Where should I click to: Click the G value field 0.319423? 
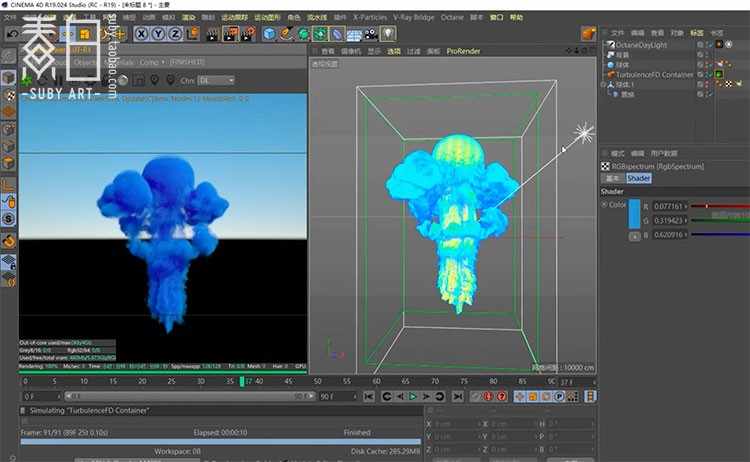[669, 220]
